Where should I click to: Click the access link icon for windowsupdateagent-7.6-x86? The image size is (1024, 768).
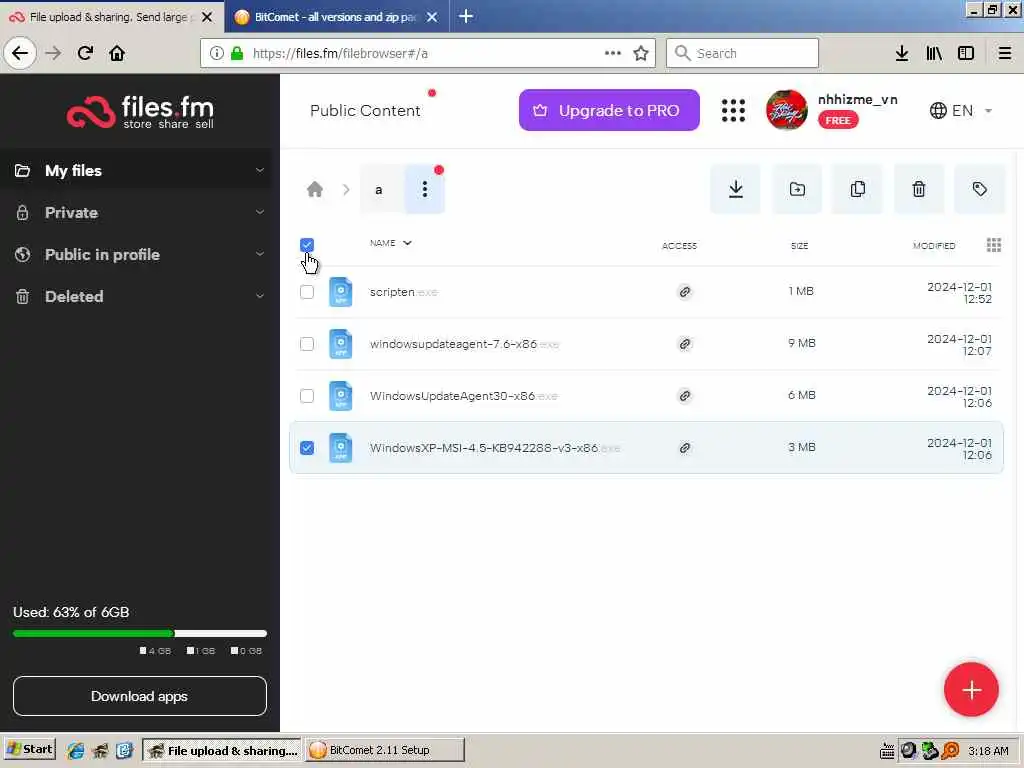click(684, 344)
